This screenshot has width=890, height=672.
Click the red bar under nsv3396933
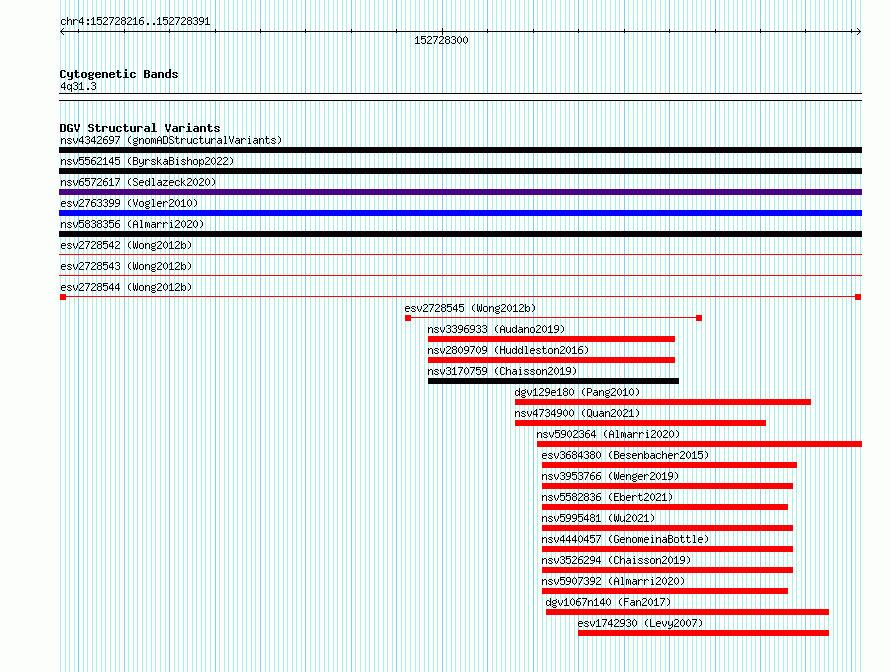pos(551,339)
